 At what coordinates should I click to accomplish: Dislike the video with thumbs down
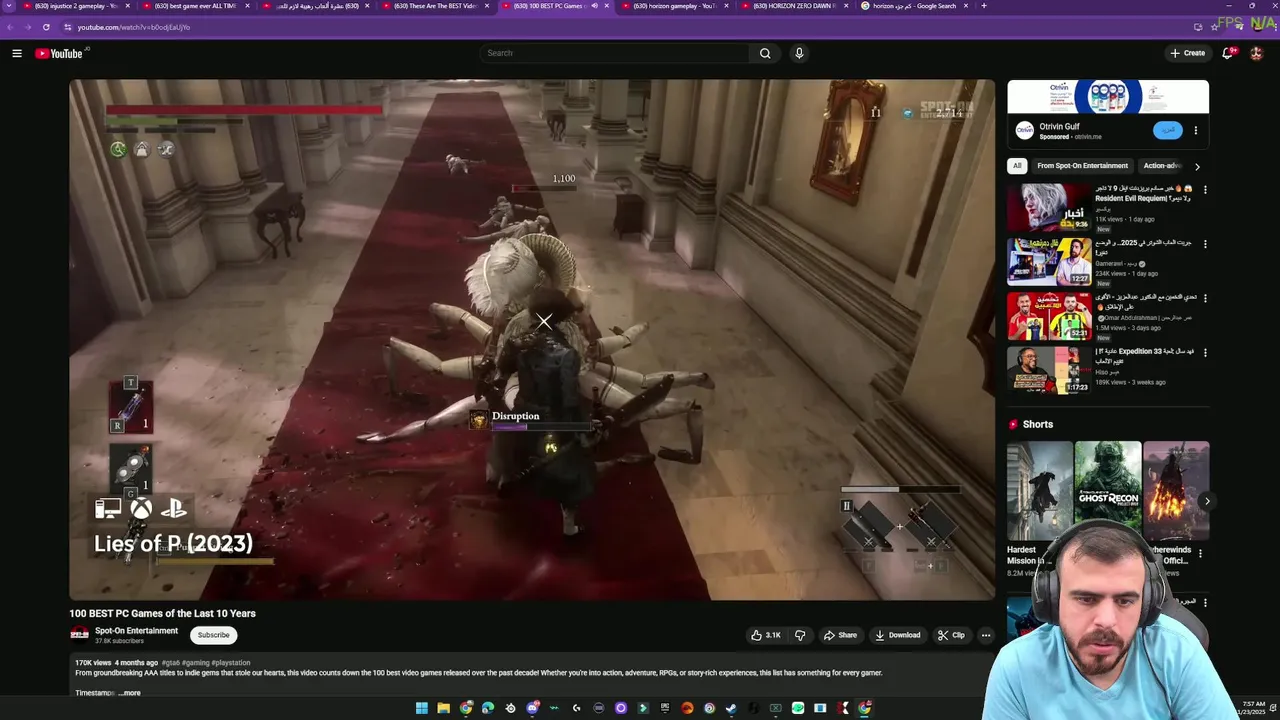coord(800,635)
